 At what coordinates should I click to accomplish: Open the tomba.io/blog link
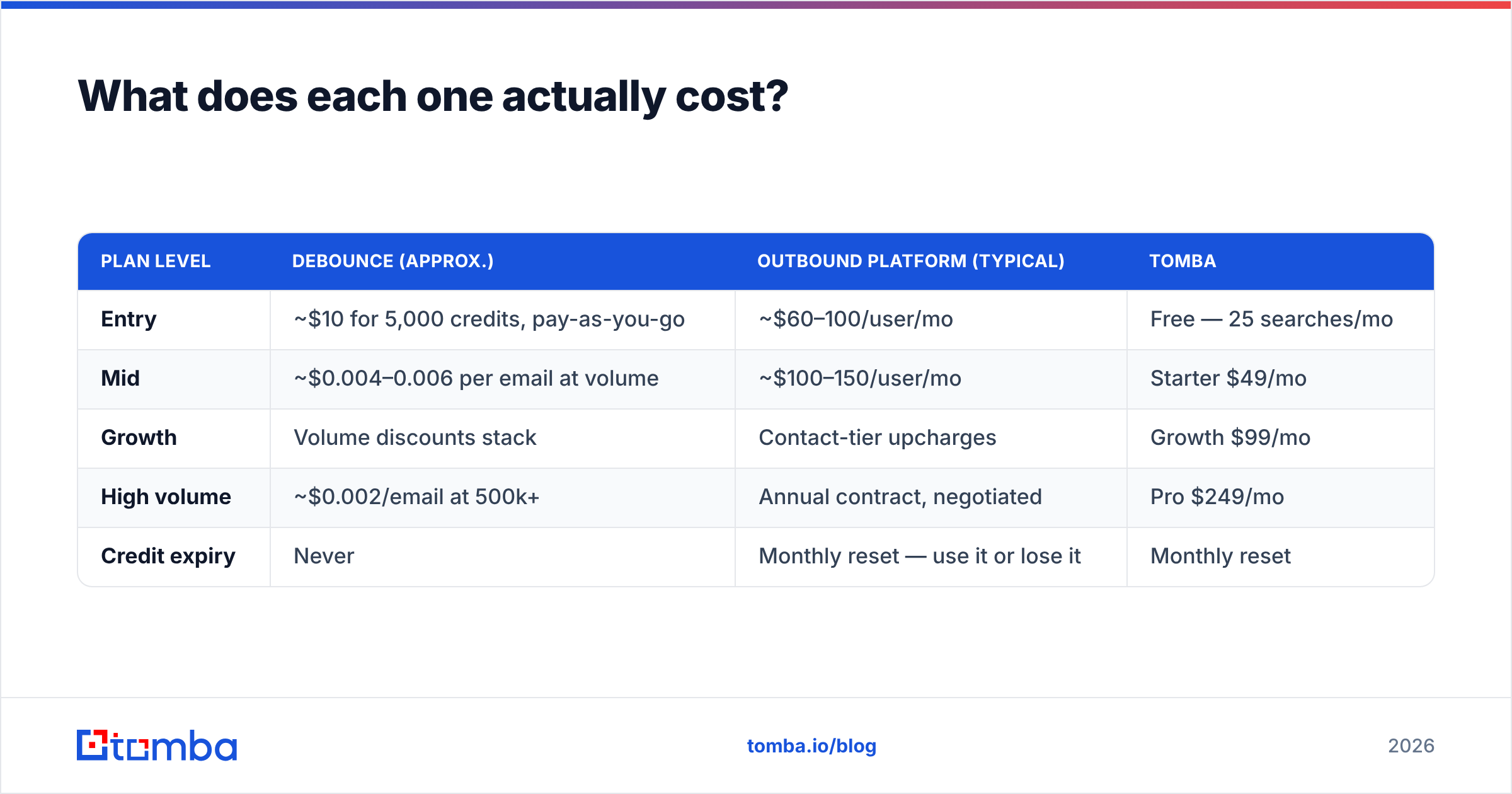tap(811, 746)
